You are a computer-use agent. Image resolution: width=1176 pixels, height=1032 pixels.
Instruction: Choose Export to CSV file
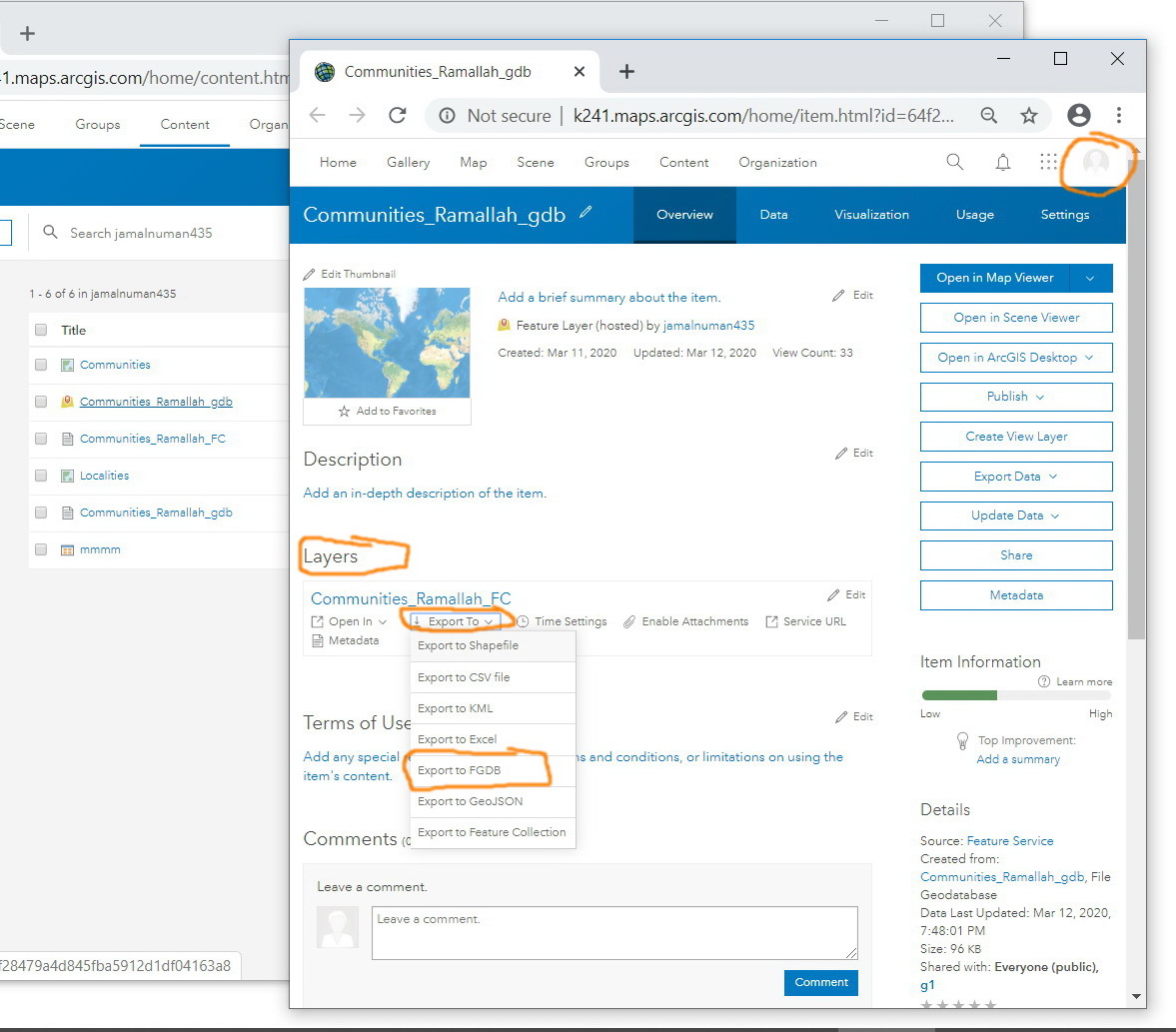(493, 677)
